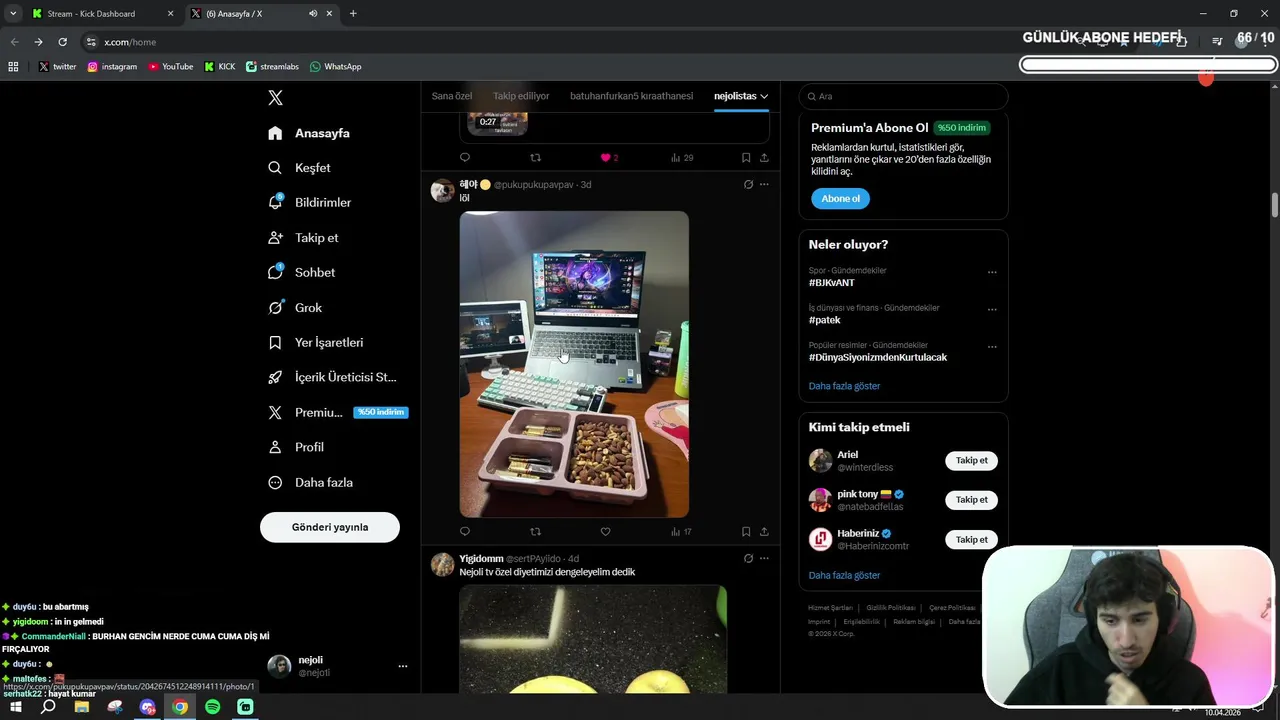Open Bildirimler notifications
This screenshot has width=1280, height=720.
click(x=309, y=202)
